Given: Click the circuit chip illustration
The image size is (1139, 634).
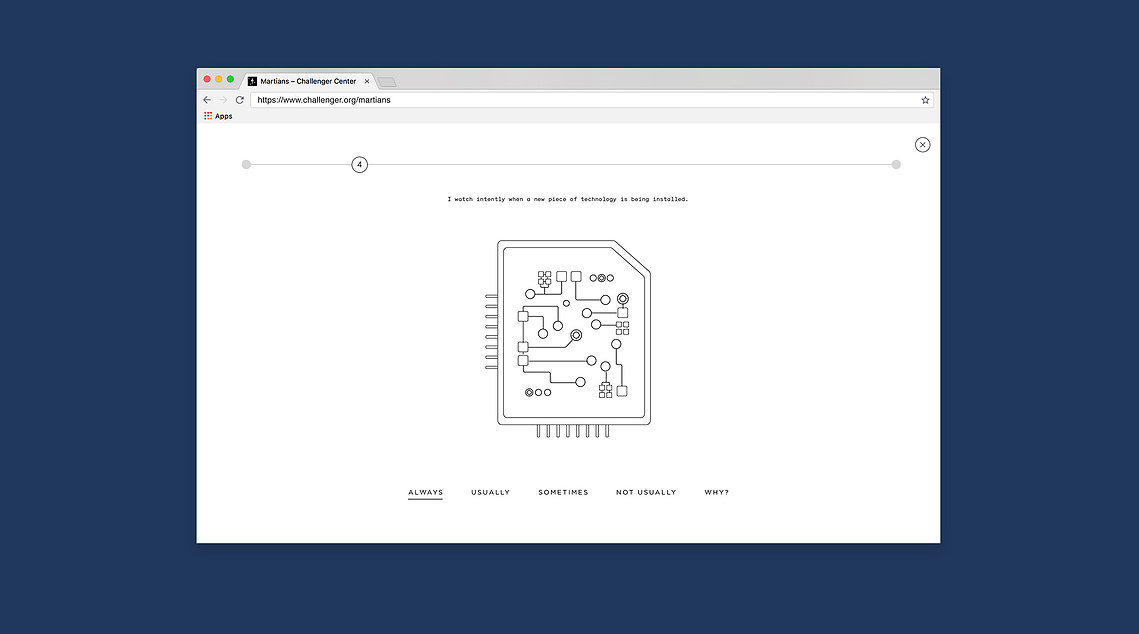Looking at the screenshot, I should tap(568, 338).
